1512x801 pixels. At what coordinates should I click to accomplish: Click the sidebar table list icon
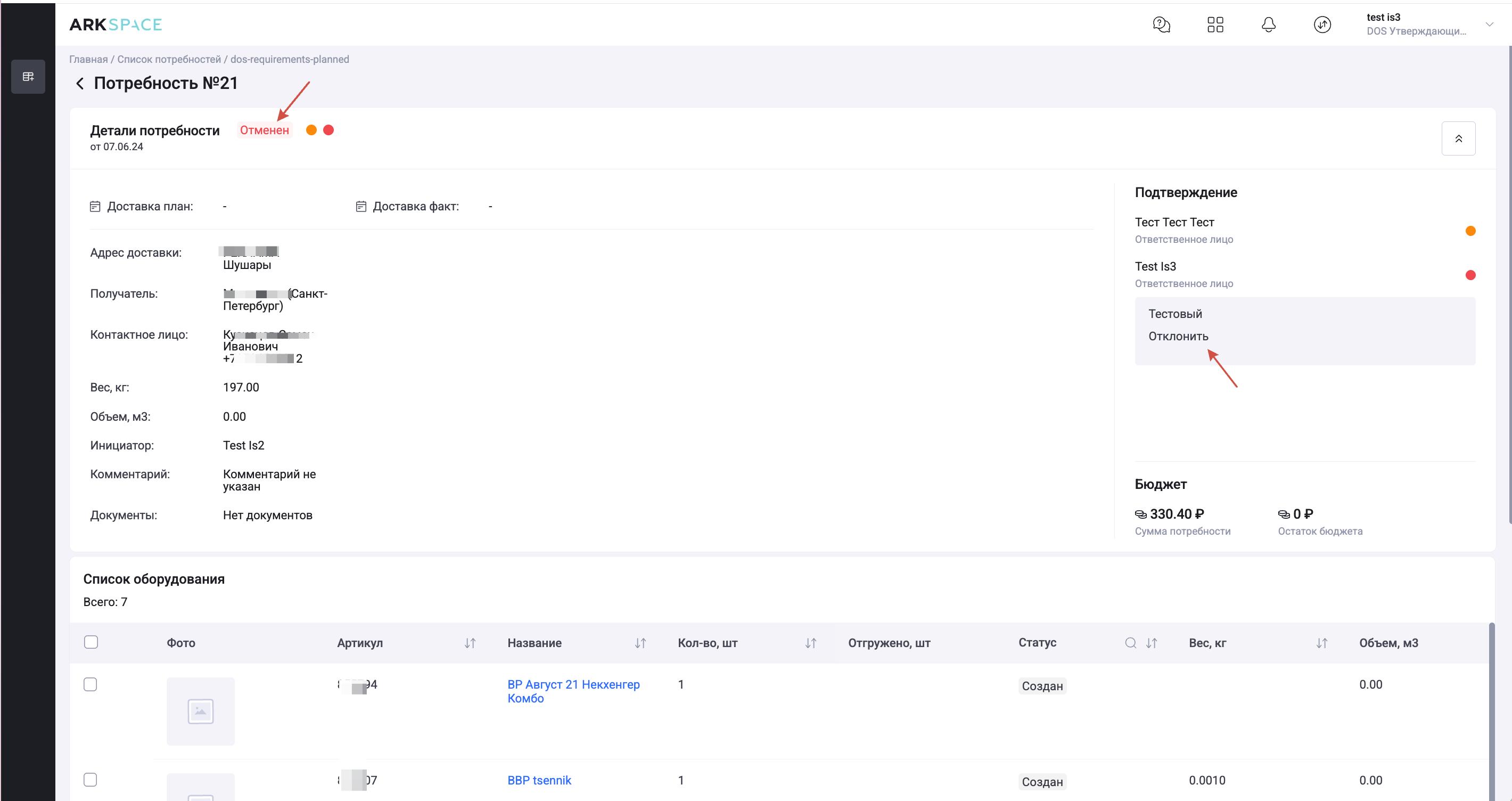coord(28,76)
